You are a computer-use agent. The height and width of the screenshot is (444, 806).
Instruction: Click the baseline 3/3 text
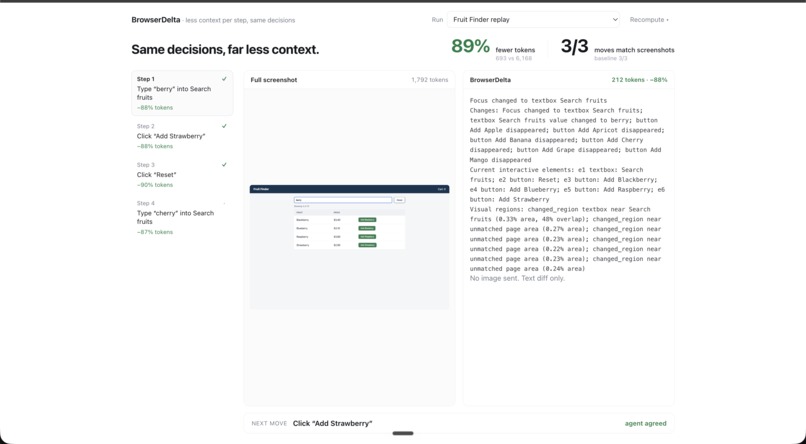pyautogui.click(x=611, y=58)
